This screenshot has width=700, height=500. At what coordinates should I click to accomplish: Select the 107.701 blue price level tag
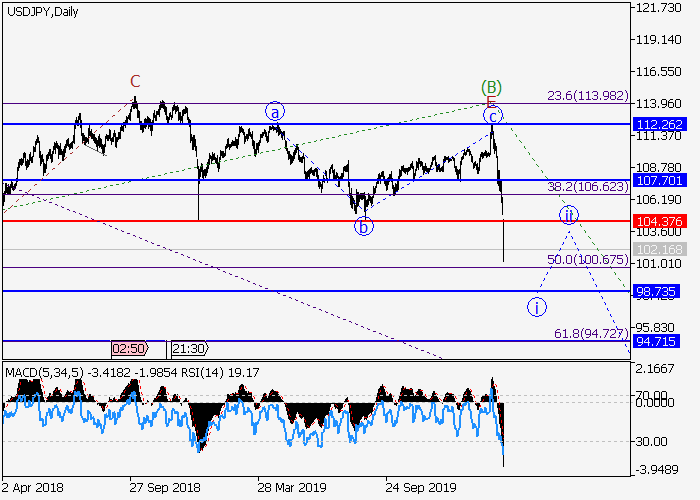point(658,181)
